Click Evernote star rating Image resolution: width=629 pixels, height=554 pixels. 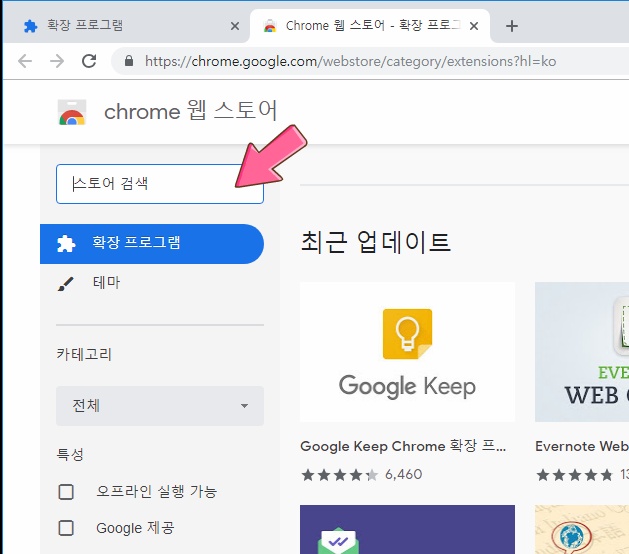pos(574,475)
